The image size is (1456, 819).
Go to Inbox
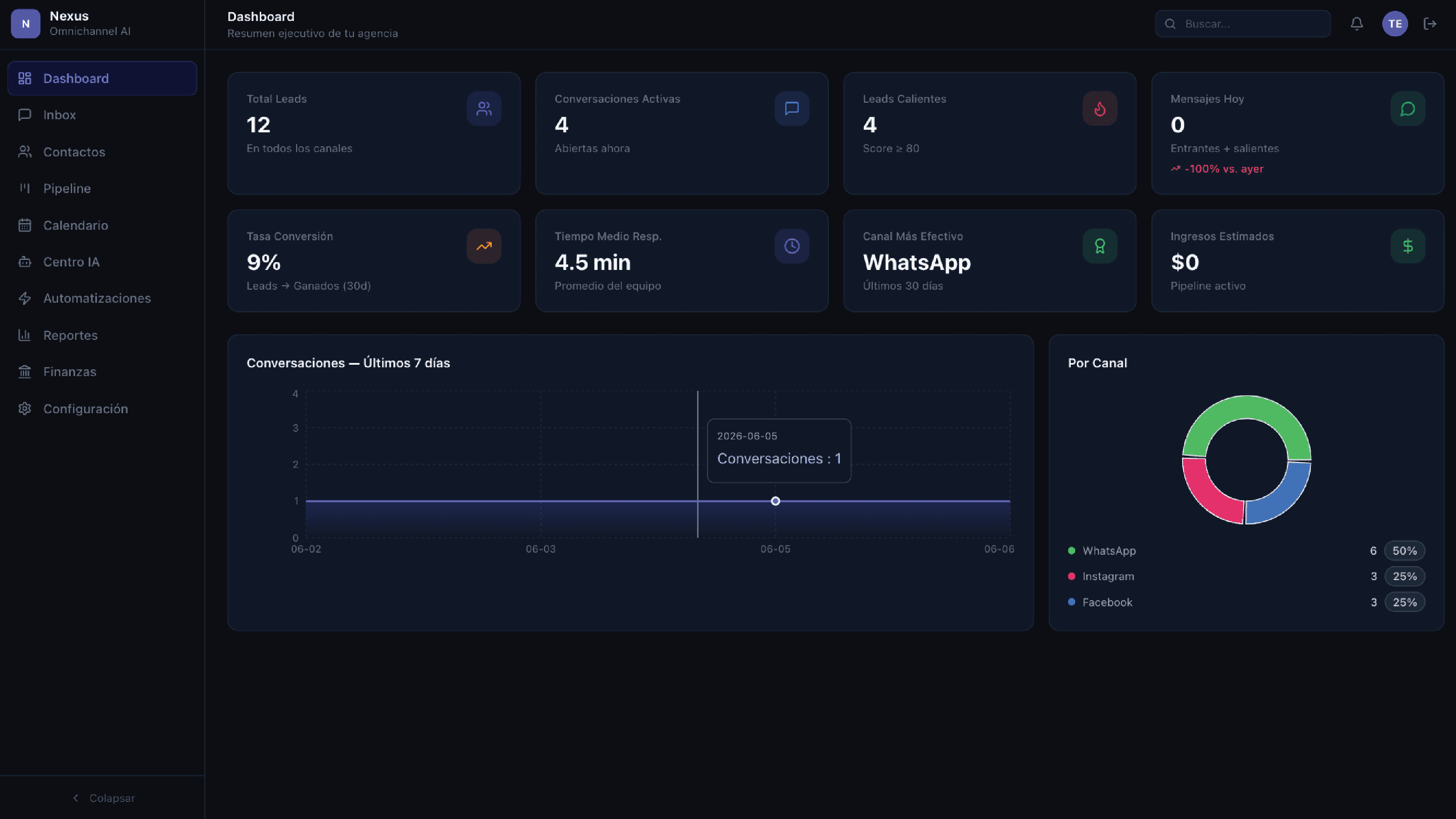102,115
